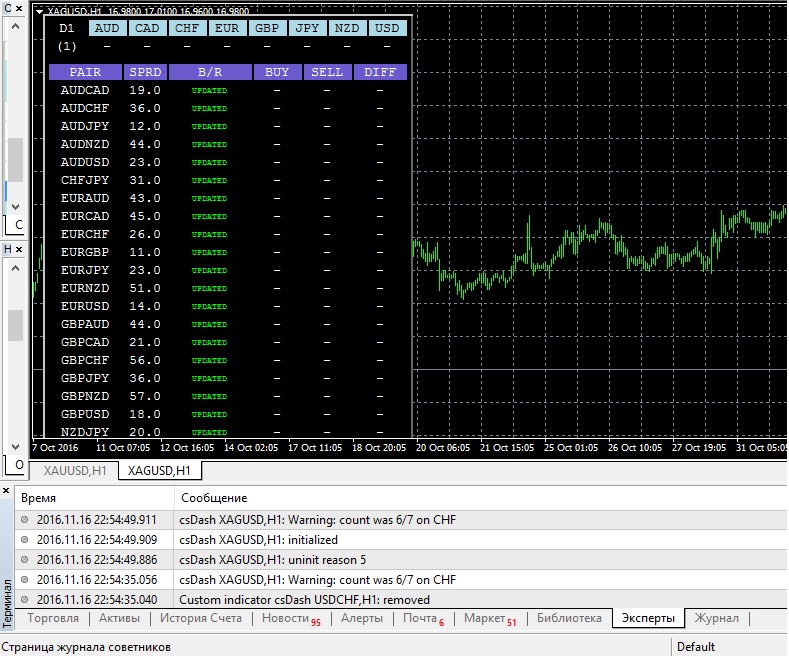Select the AUDCAD pair row
This screenshot has height=660, width=789.
tap(227, 91)
